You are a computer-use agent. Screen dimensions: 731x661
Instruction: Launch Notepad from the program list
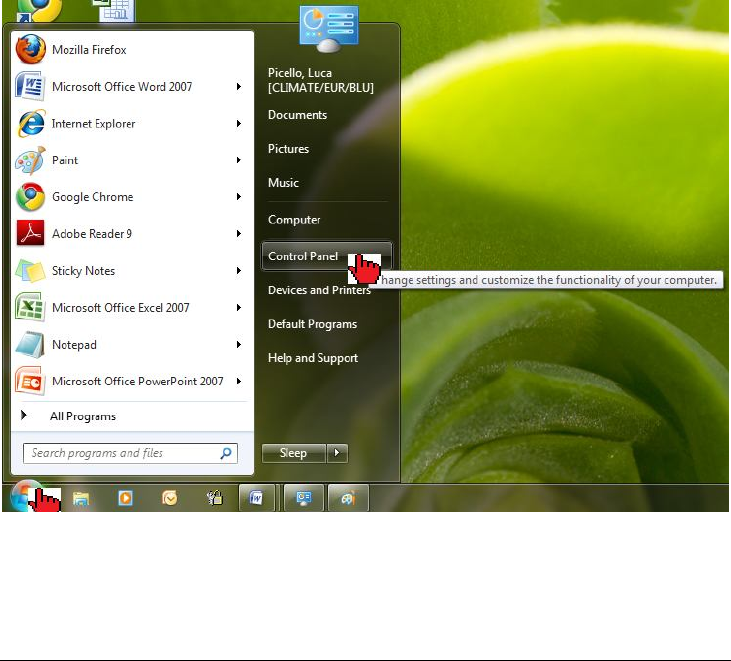point(74,345)
